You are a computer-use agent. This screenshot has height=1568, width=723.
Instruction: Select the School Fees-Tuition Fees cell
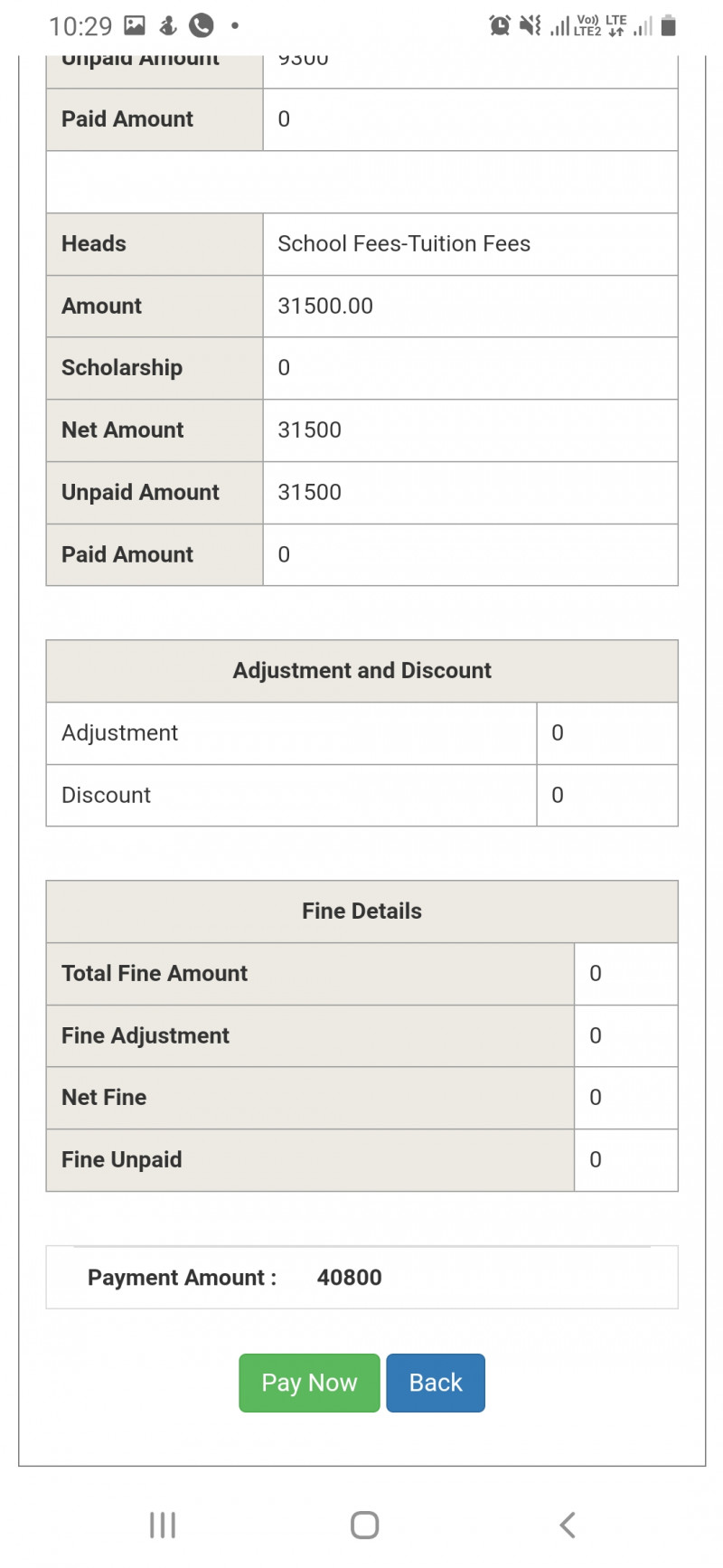tap(404, 244)
